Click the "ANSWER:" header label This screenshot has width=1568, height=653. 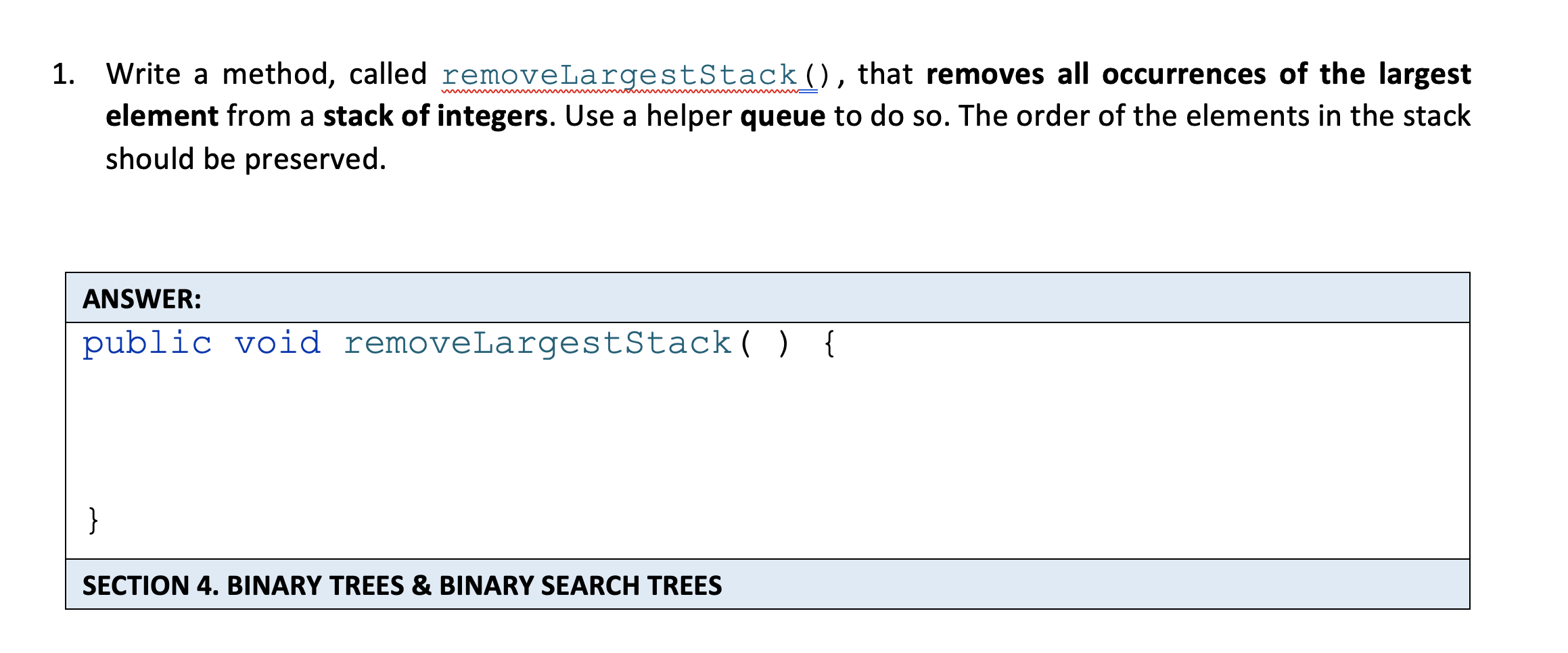click(142, 299)
